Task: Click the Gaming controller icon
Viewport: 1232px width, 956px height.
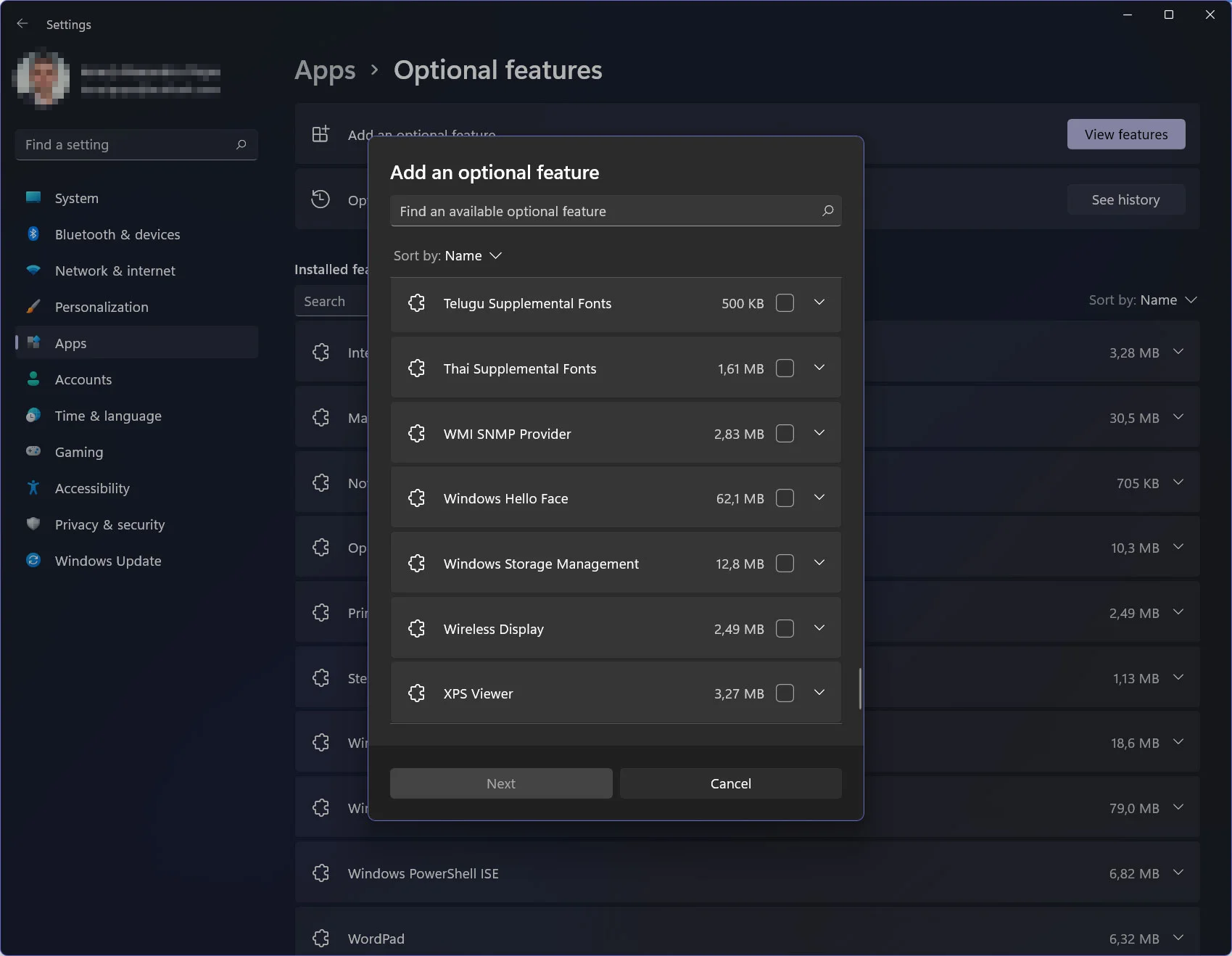Action: (x=33, y=451)
